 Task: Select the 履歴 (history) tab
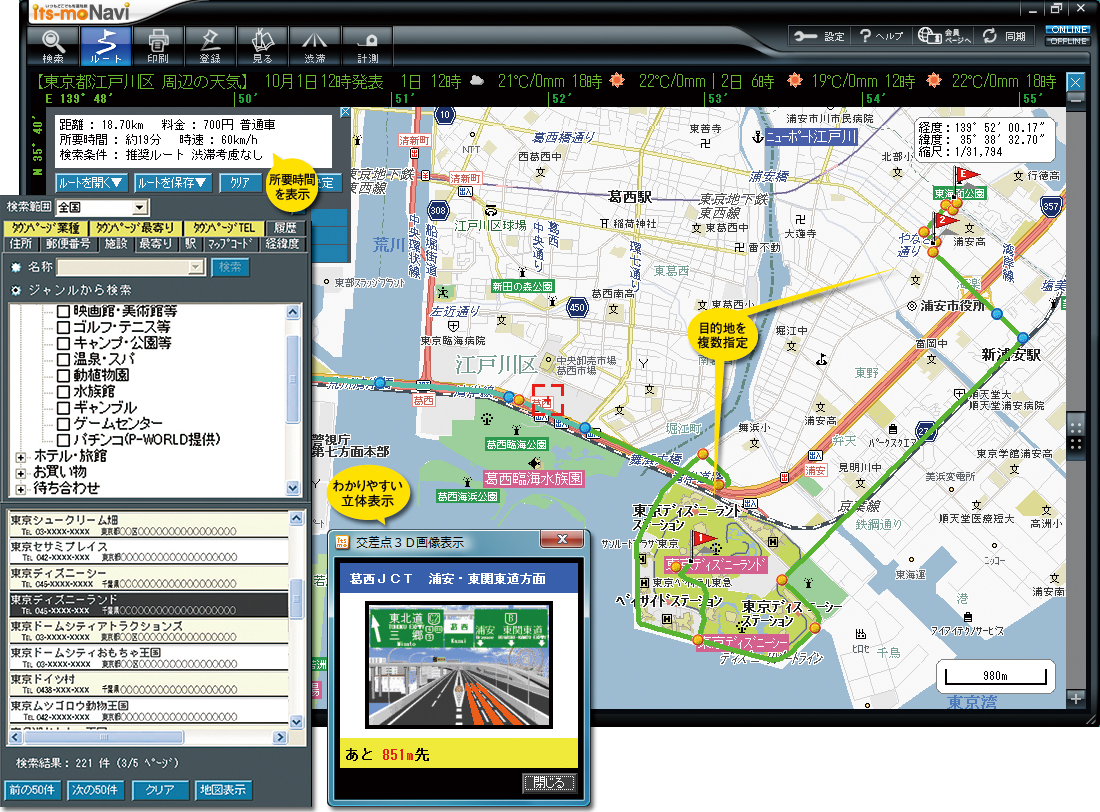point(286,229)
